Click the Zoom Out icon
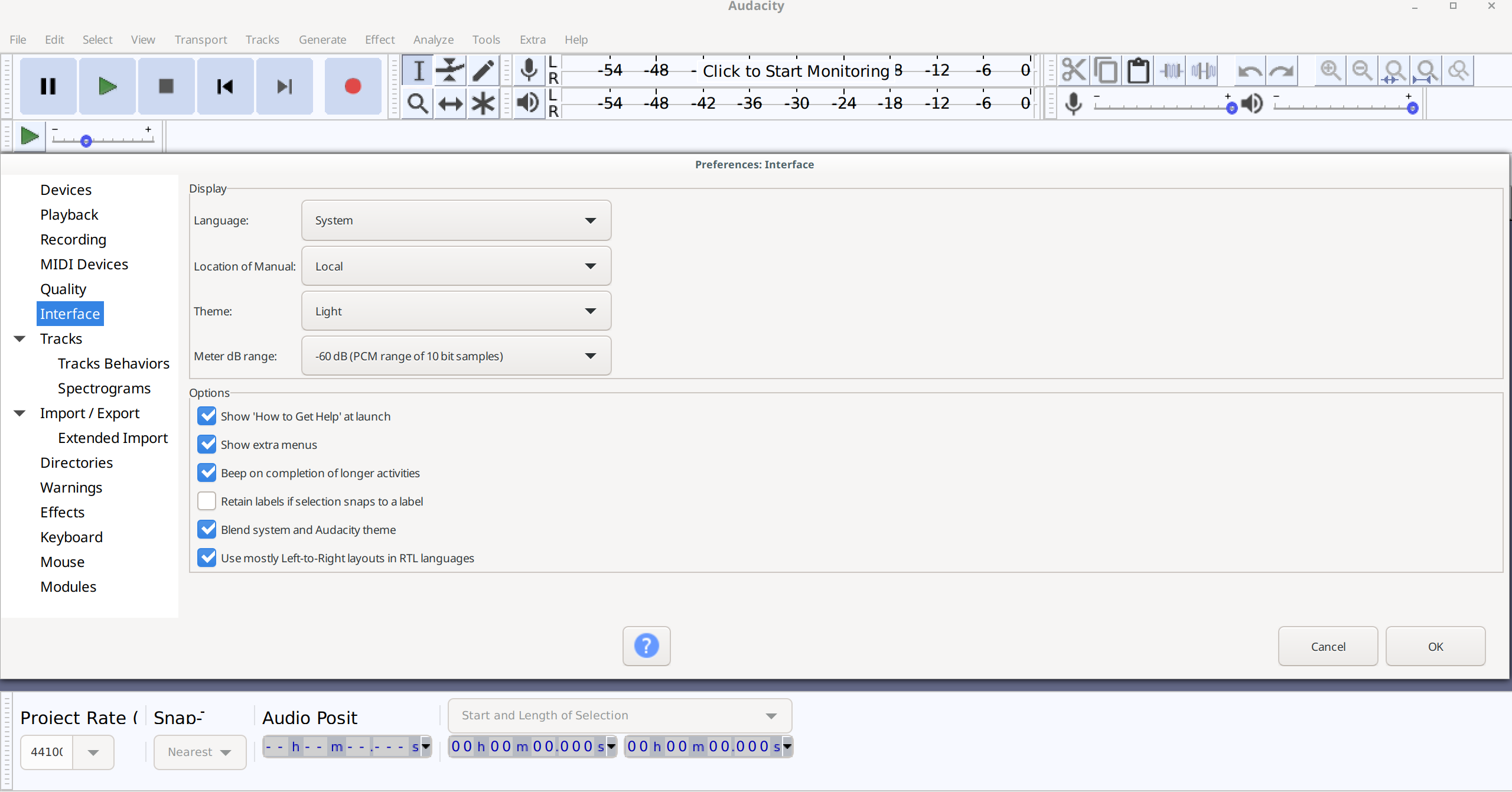This screenshot has width=1512, height=792. point(1363,70)
